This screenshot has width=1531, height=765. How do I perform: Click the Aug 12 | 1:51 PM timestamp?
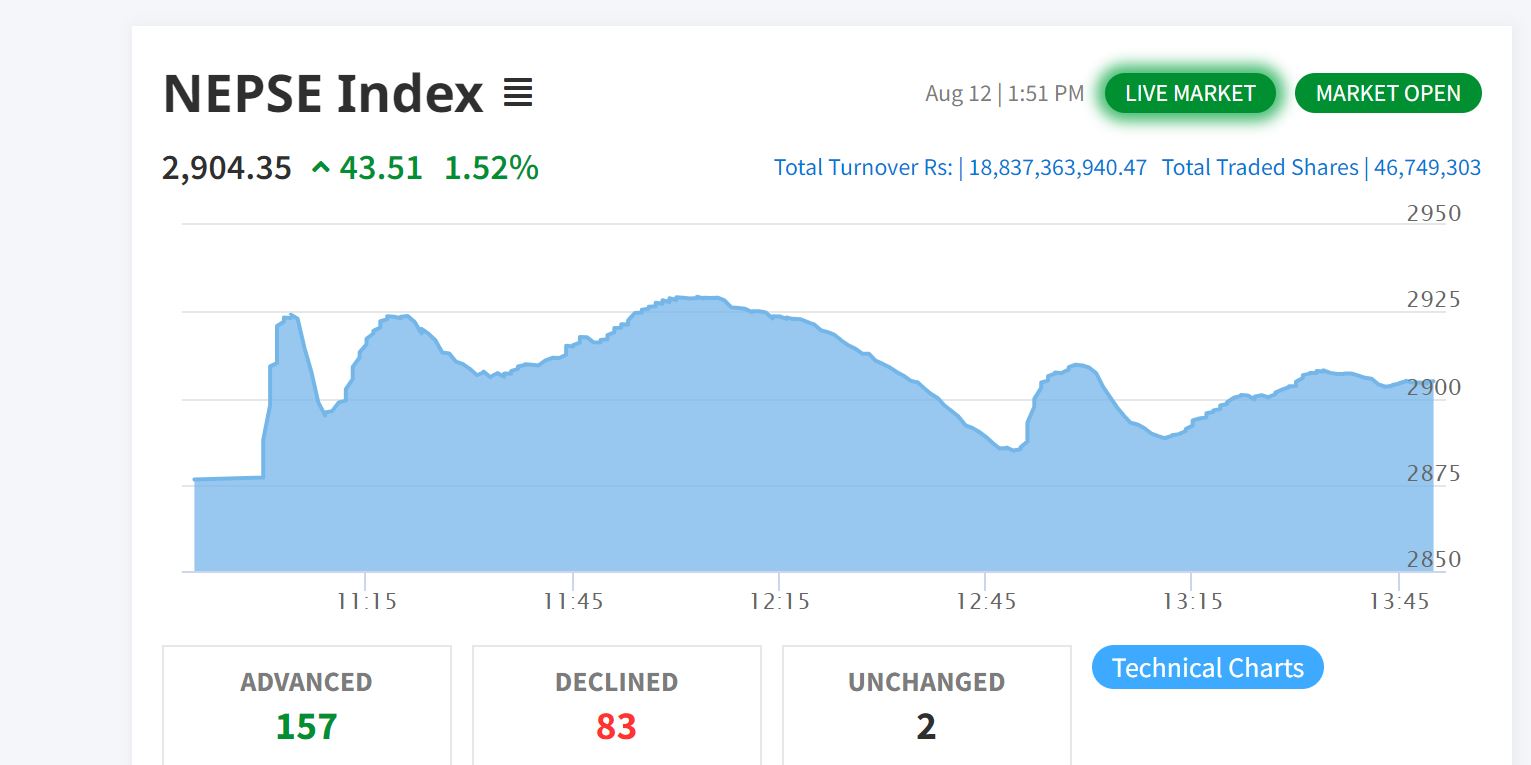(x=1004, y=94)
